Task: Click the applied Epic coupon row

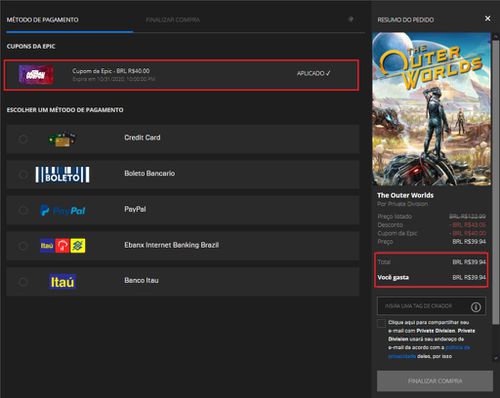Action: click(x=182, y=75)
